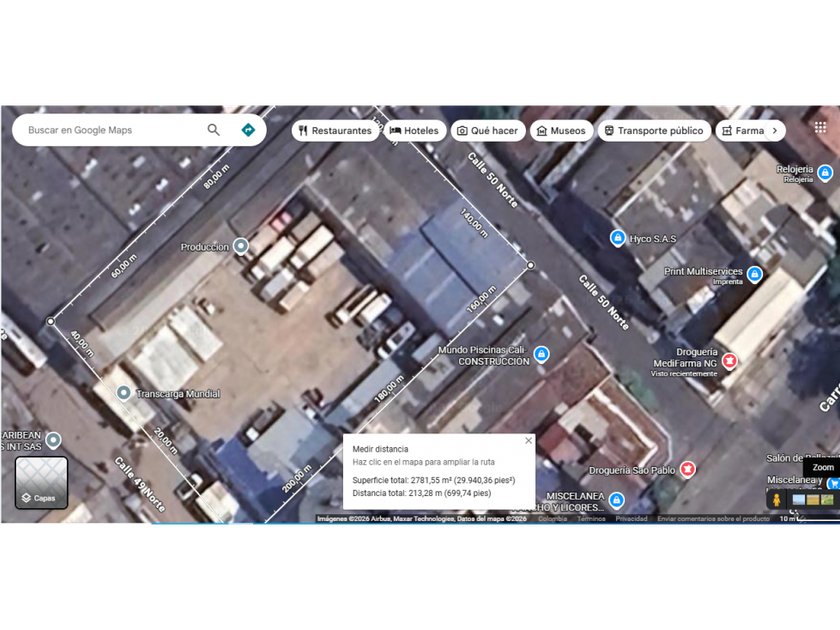
Task: Select the Droguería MediFarma NG marker
Action: click(730, 360)
